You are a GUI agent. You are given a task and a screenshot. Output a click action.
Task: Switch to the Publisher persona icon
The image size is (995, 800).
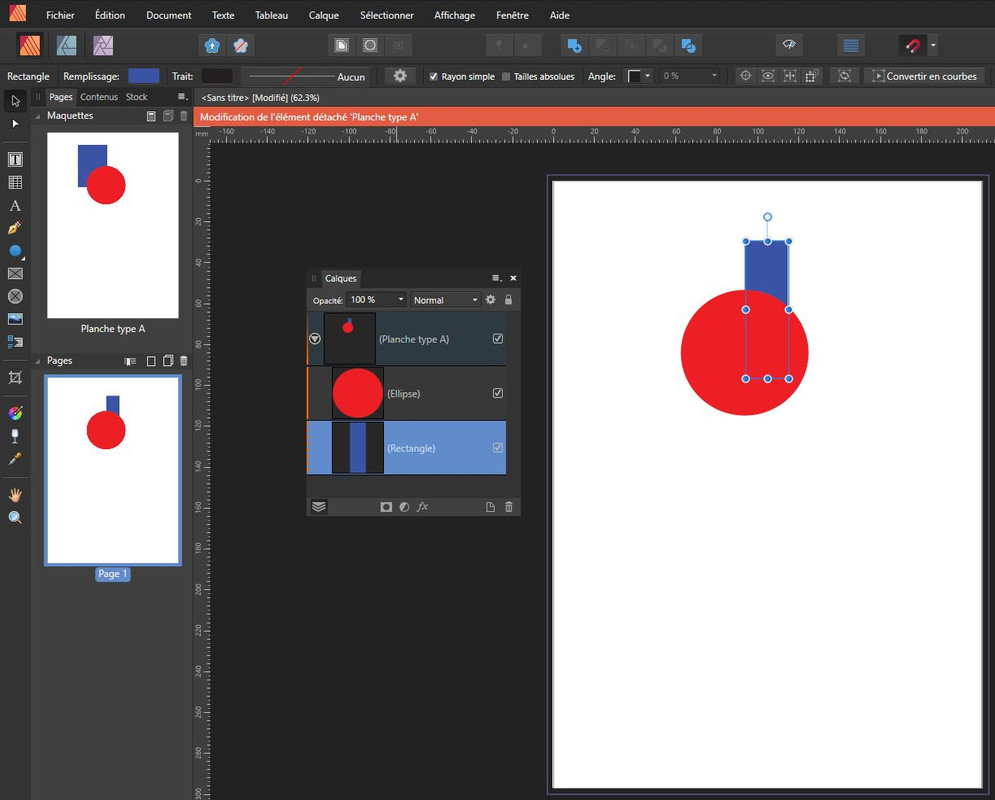coord(30,45)
